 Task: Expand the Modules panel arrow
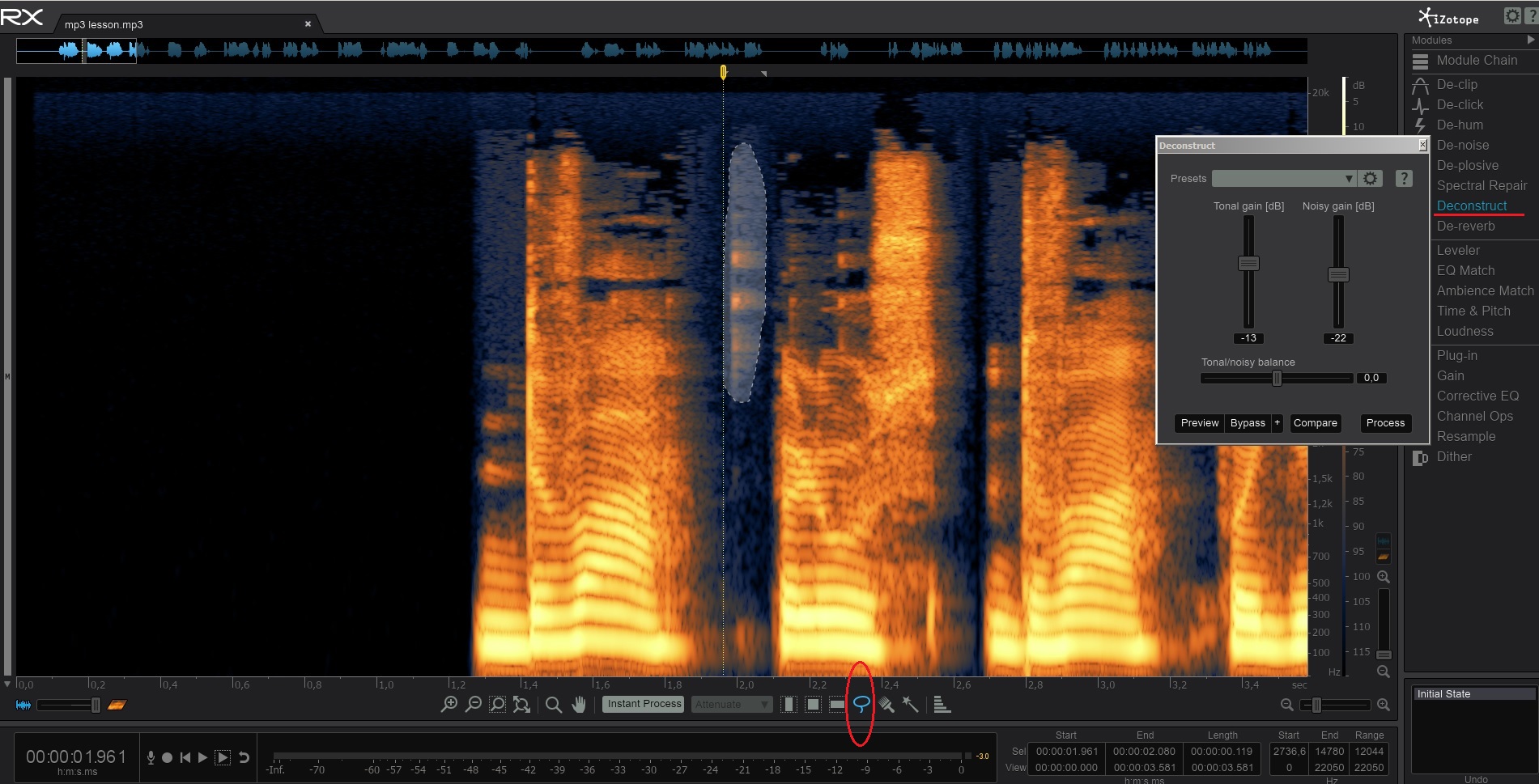(1530, 40)
